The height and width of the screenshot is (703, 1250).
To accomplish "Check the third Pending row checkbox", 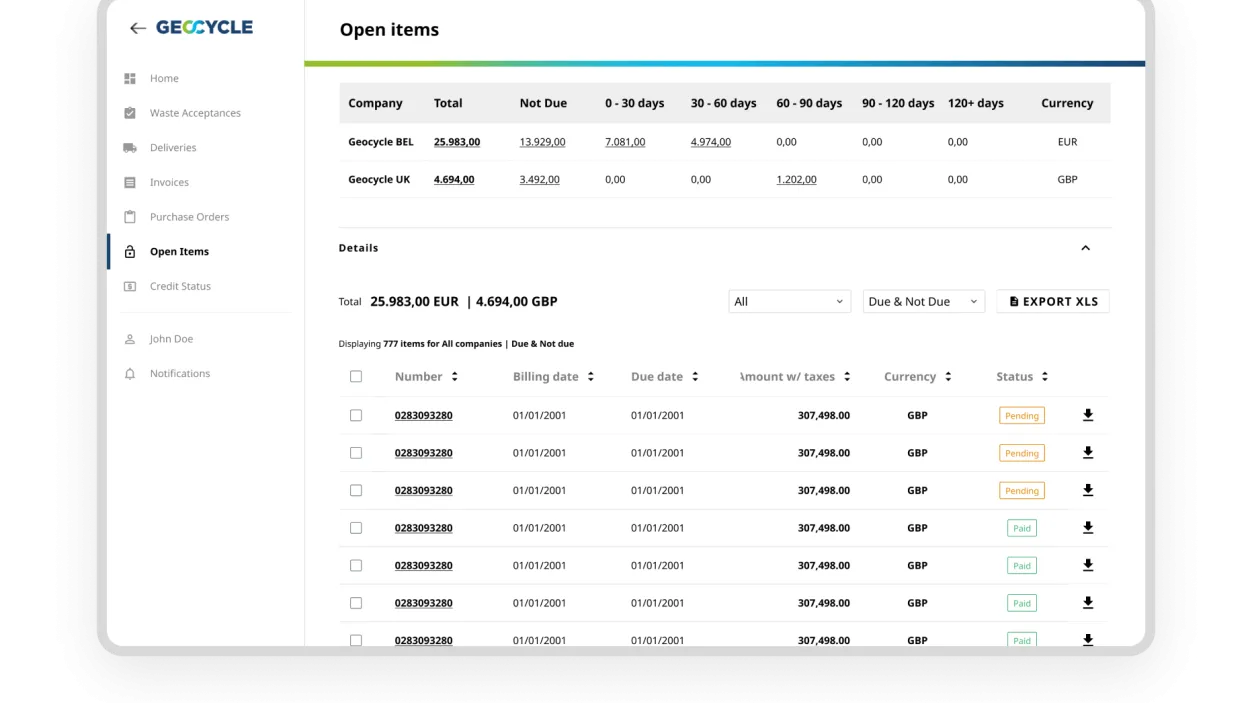I will tap(356, 490).
